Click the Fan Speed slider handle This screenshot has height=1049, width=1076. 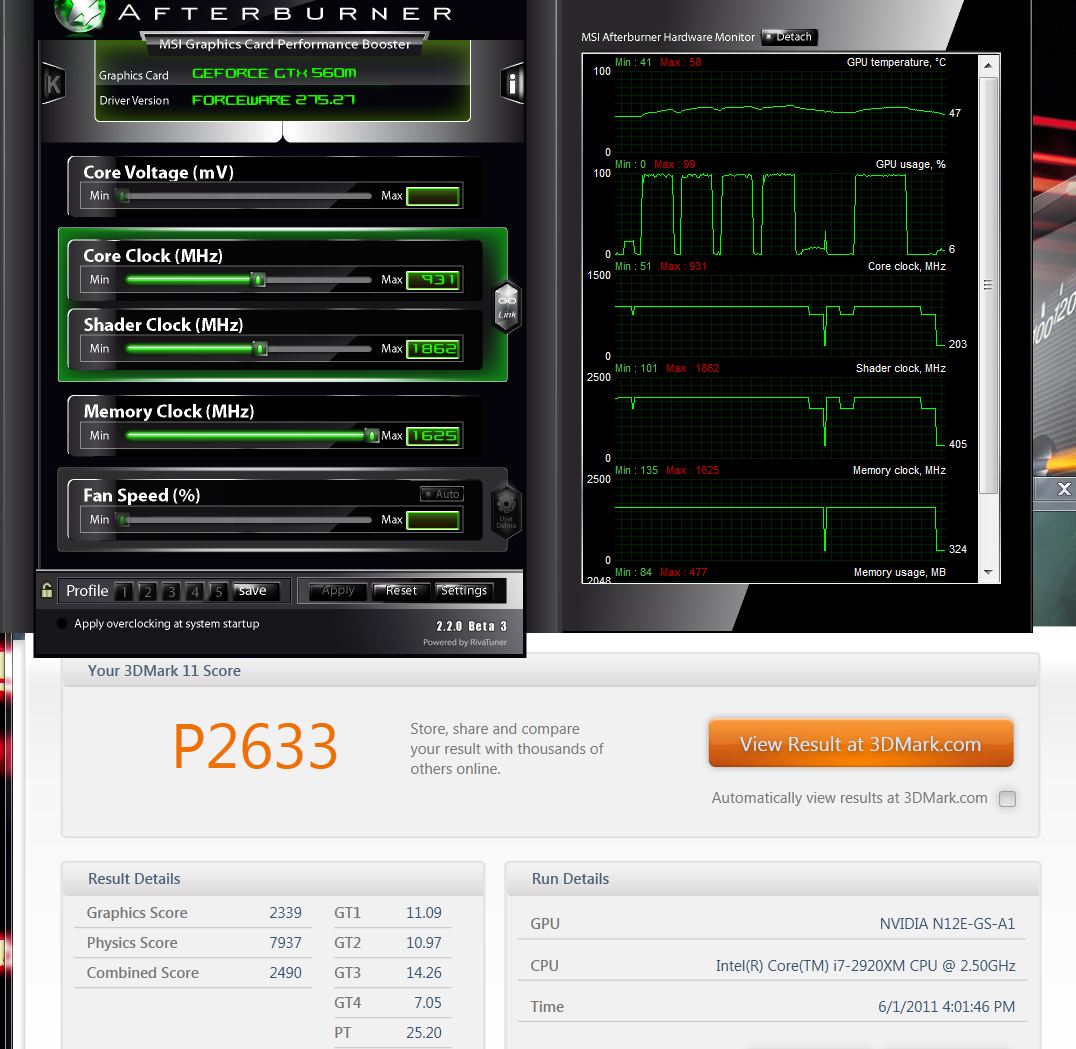(x=124, y=521)
